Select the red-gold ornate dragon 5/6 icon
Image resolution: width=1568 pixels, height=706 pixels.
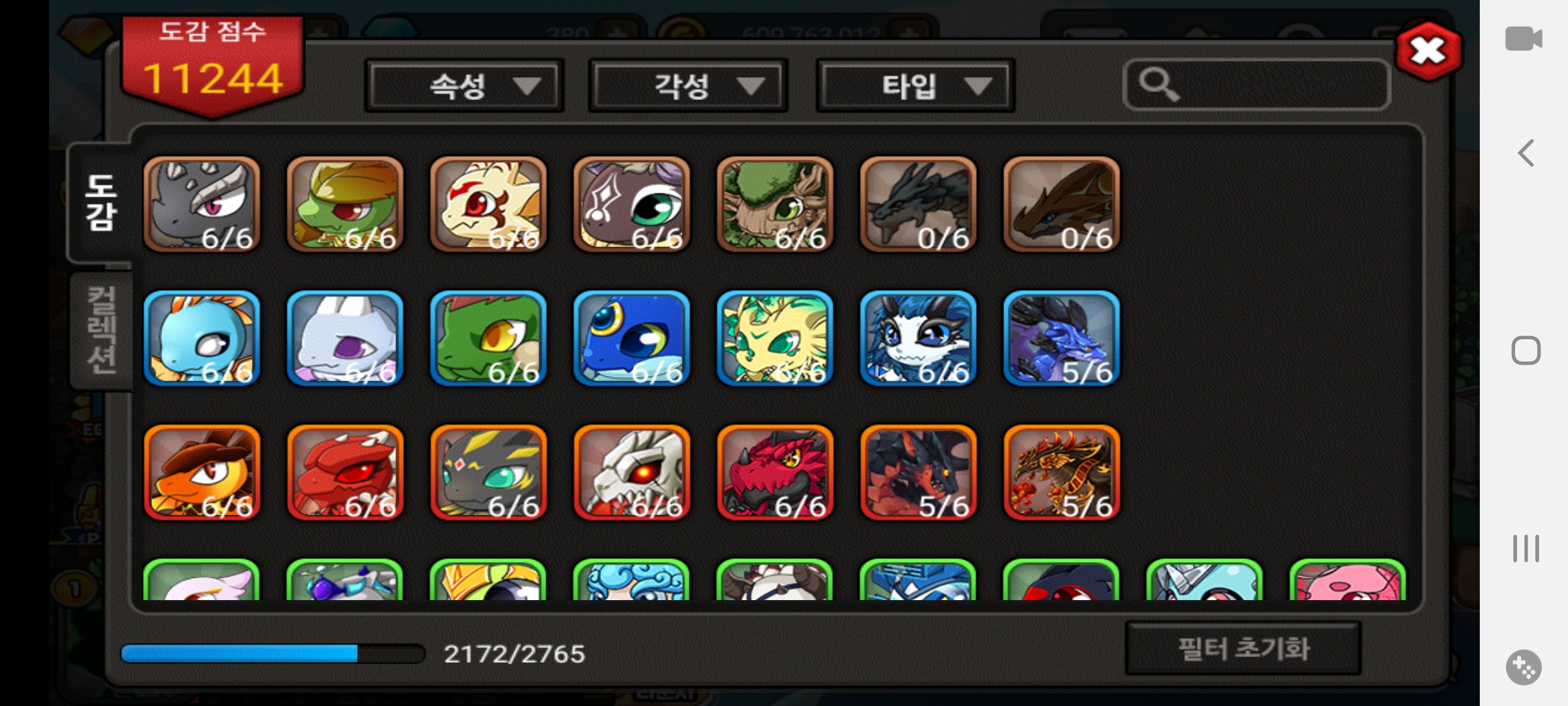point(1062,473)
